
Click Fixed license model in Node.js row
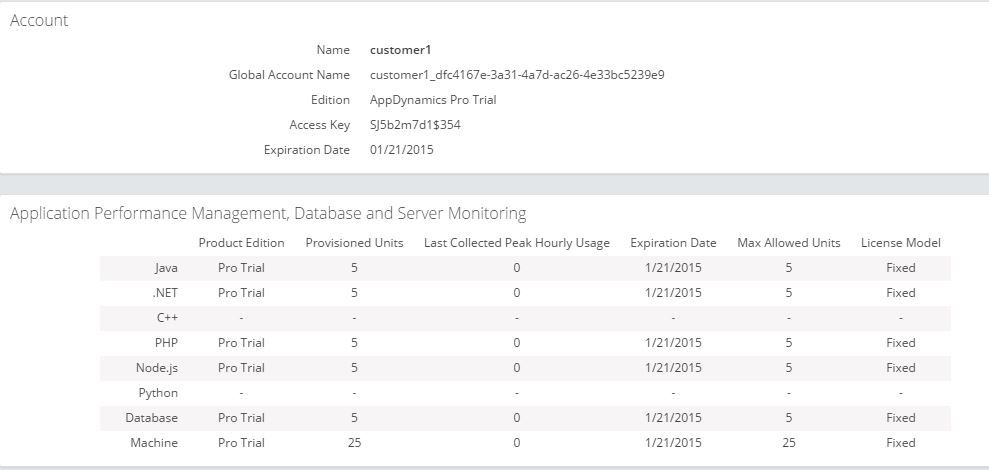click(901, 368)
